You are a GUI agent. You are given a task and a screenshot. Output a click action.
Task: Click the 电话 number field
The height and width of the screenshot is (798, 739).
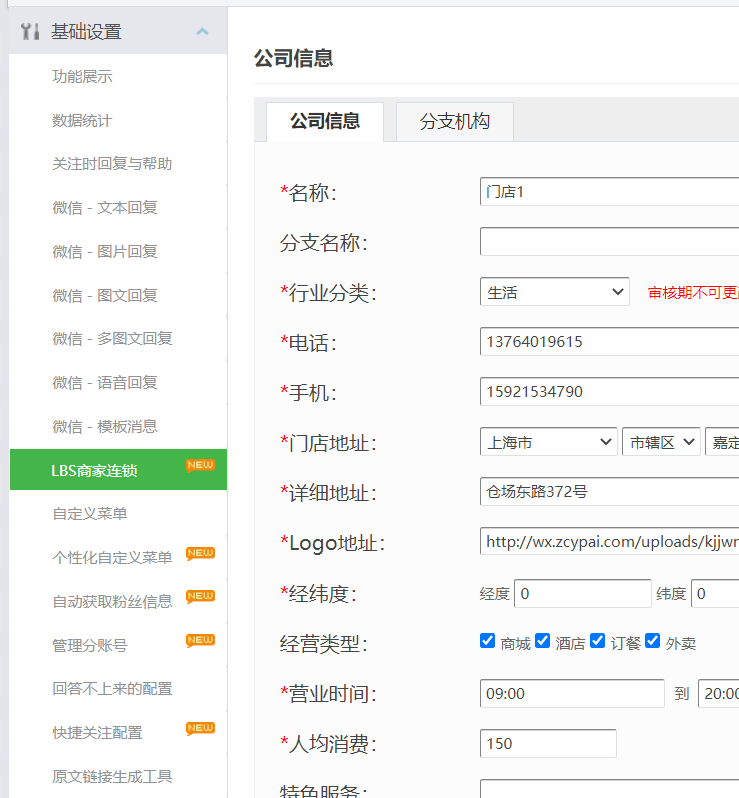point(609,341)
